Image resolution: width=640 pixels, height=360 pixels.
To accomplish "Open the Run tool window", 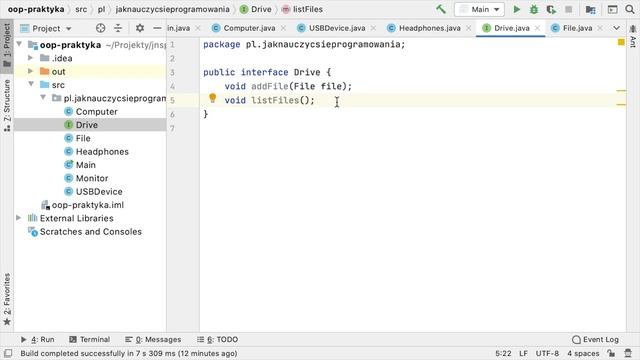I will tap(38, 339).
